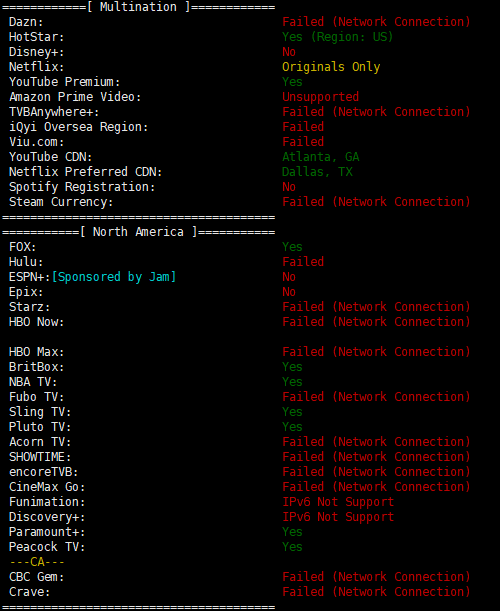Click the Peacock TV Yes result
500x611 pixels.
coord(292,547)
